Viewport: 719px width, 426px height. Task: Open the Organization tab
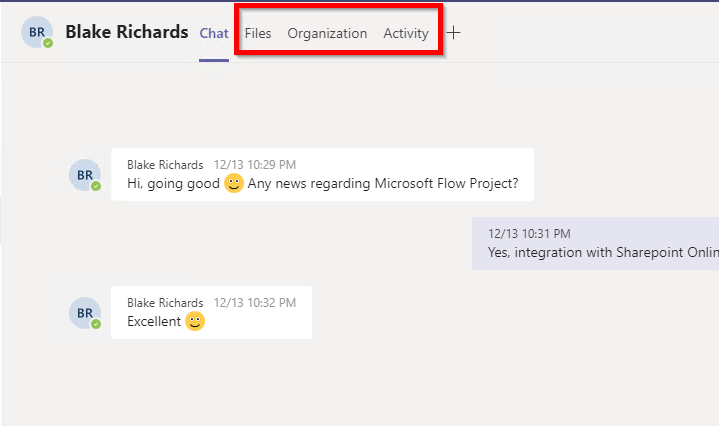click(x=327, y=33)
